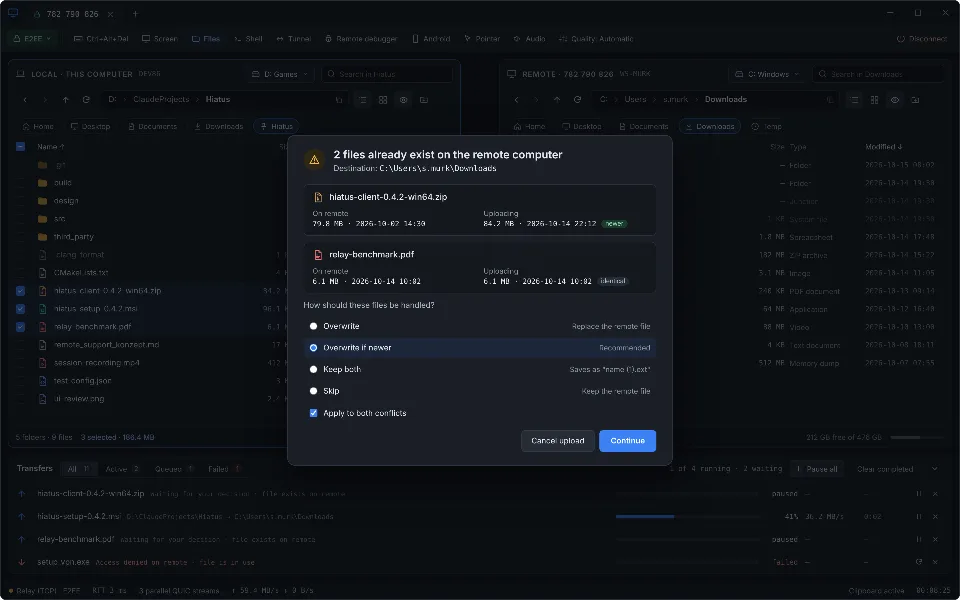Go up one folder in Local pane

click(x=66, y=100)
